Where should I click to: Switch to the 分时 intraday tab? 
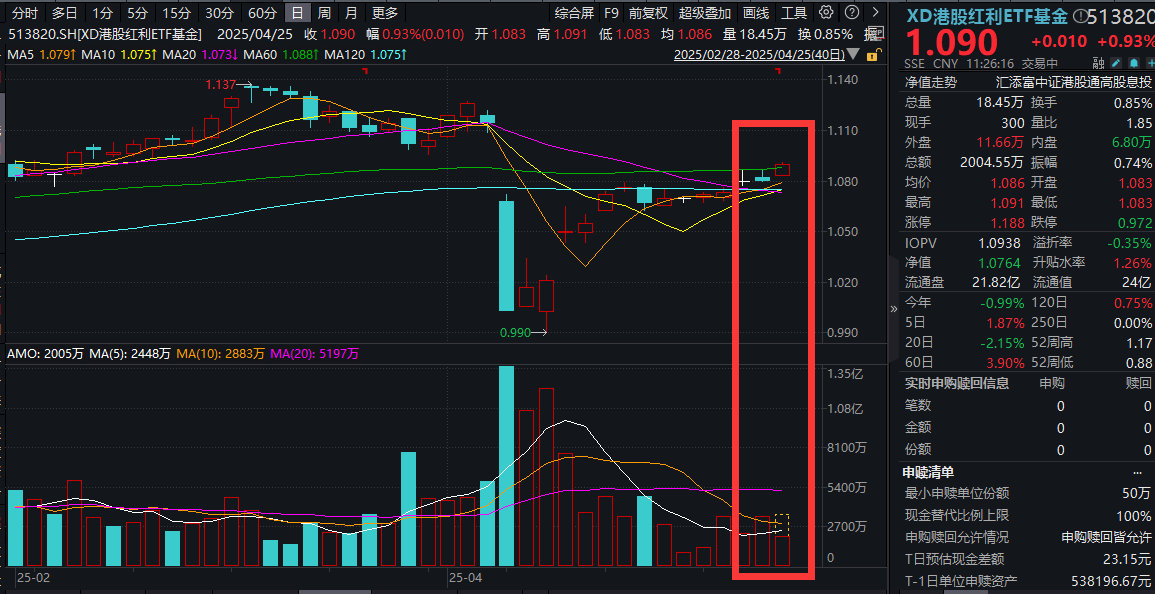pos(24,13)
